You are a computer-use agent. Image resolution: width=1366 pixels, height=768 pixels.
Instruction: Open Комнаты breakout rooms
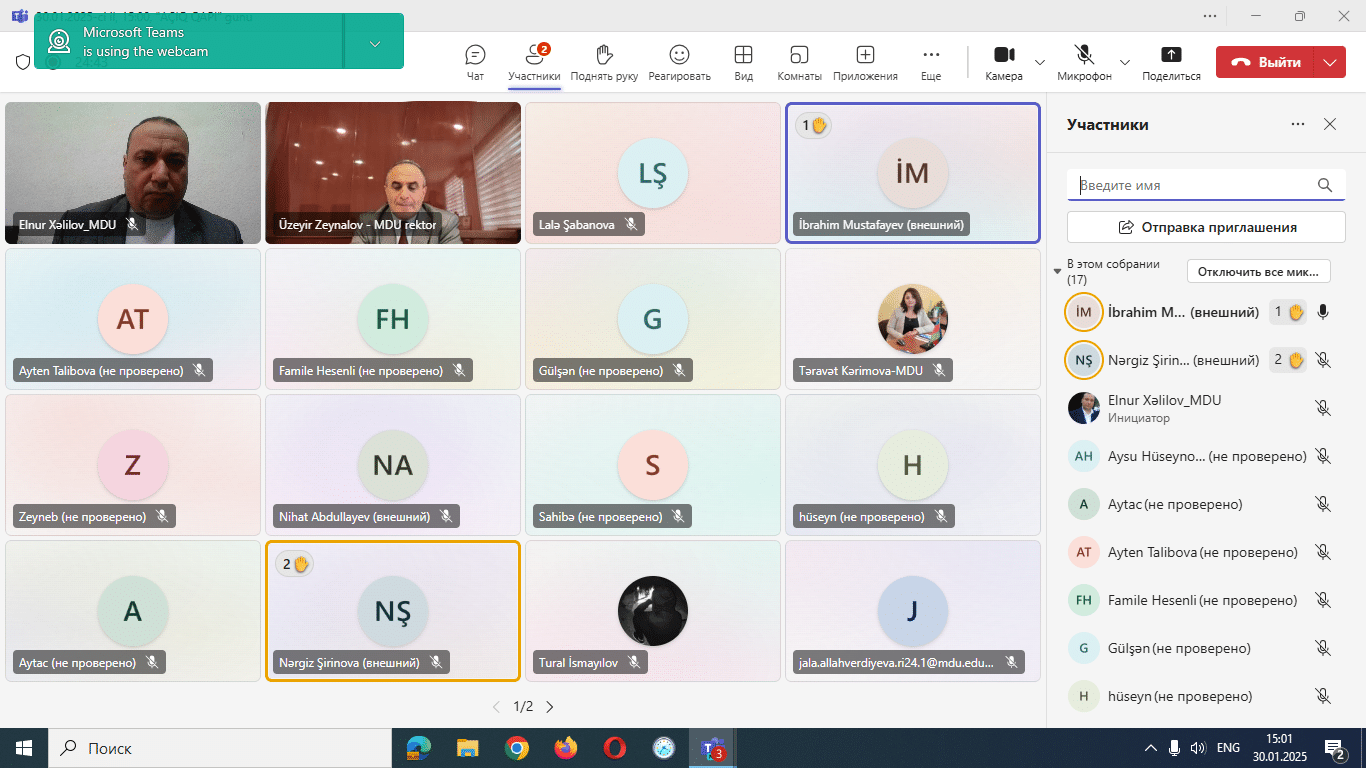point(799,56)
